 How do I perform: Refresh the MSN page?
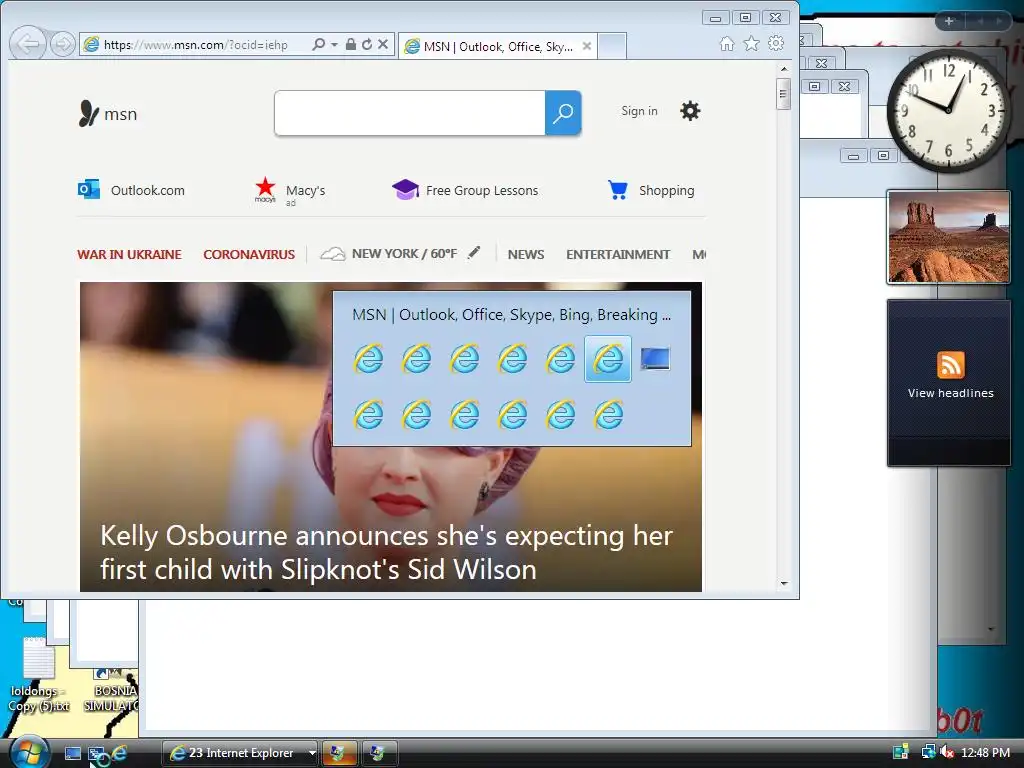pos(367,44)
